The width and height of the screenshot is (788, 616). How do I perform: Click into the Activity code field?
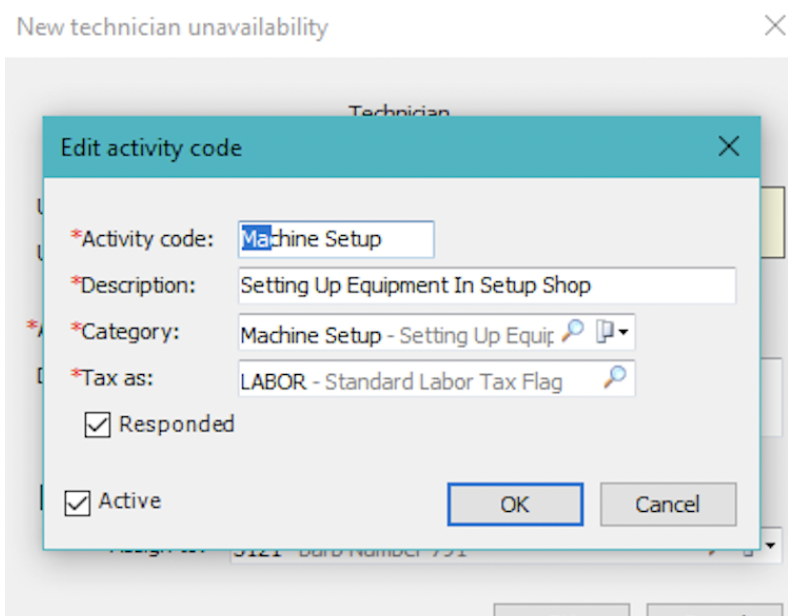click(x=336, y=239)
